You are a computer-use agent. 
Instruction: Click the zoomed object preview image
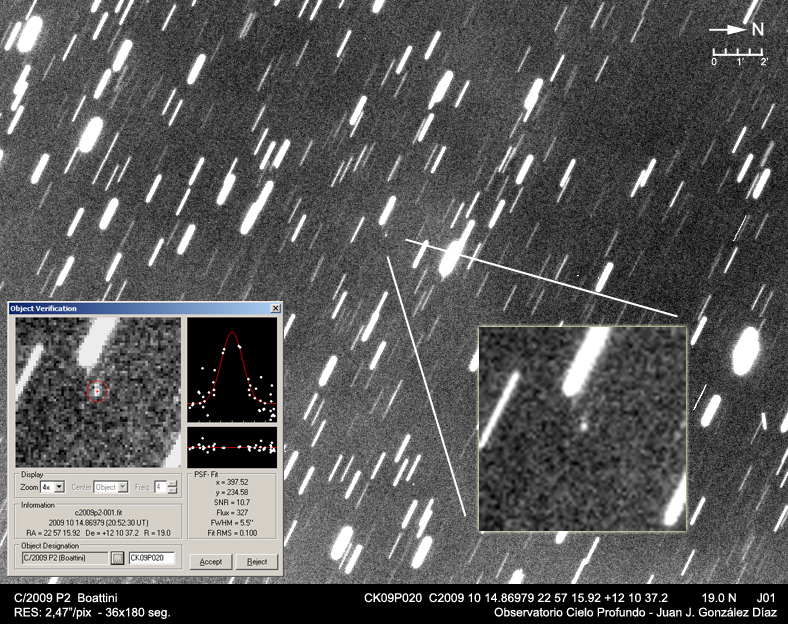click(98, 392)
